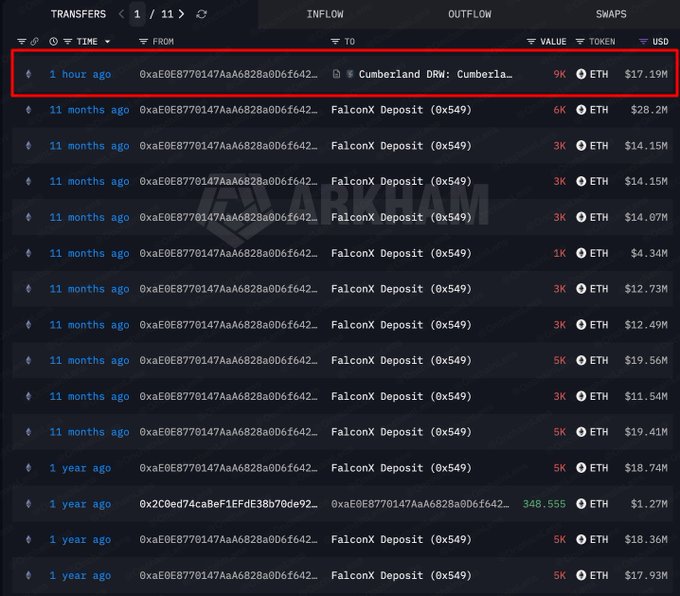Select the page number 1 field
Screen dimensions: 680x596
pos(137,14)
